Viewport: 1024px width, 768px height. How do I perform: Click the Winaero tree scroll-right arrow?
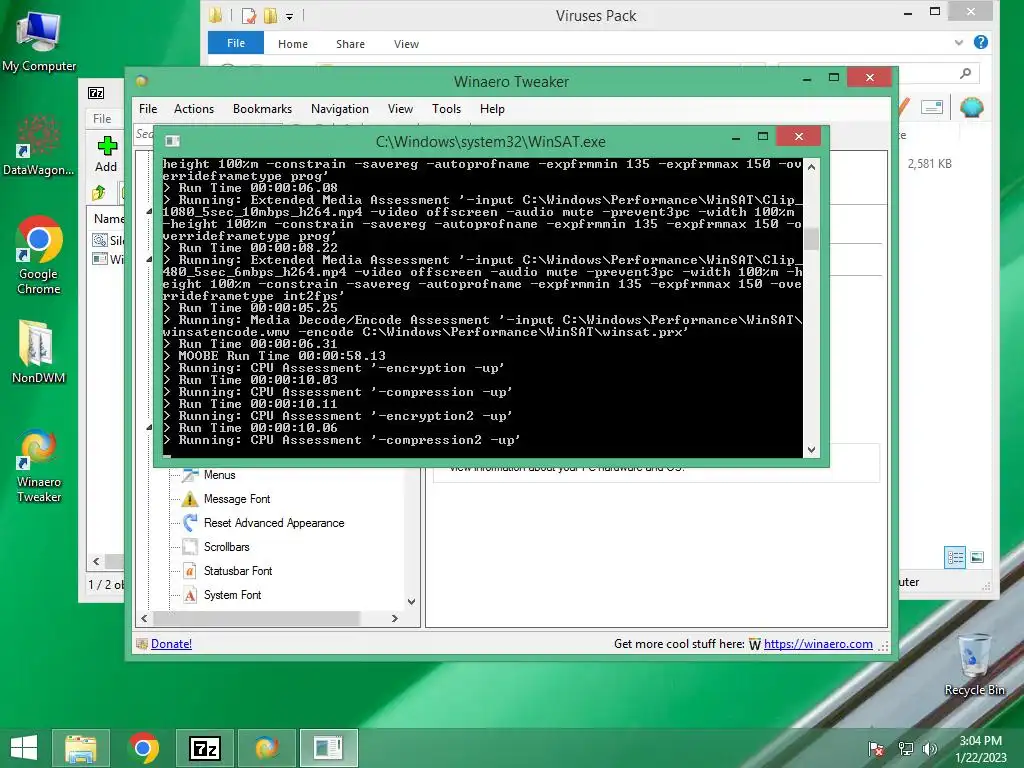(x=394, y=618)
